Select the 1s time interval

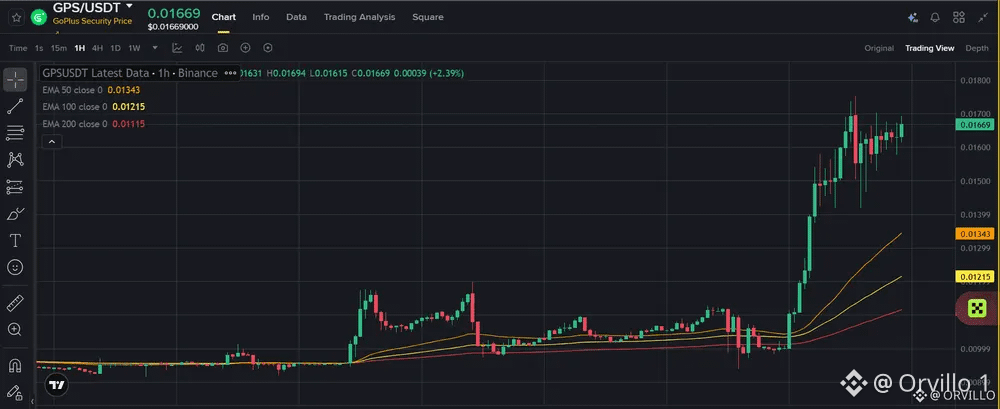tap(39, 48)
